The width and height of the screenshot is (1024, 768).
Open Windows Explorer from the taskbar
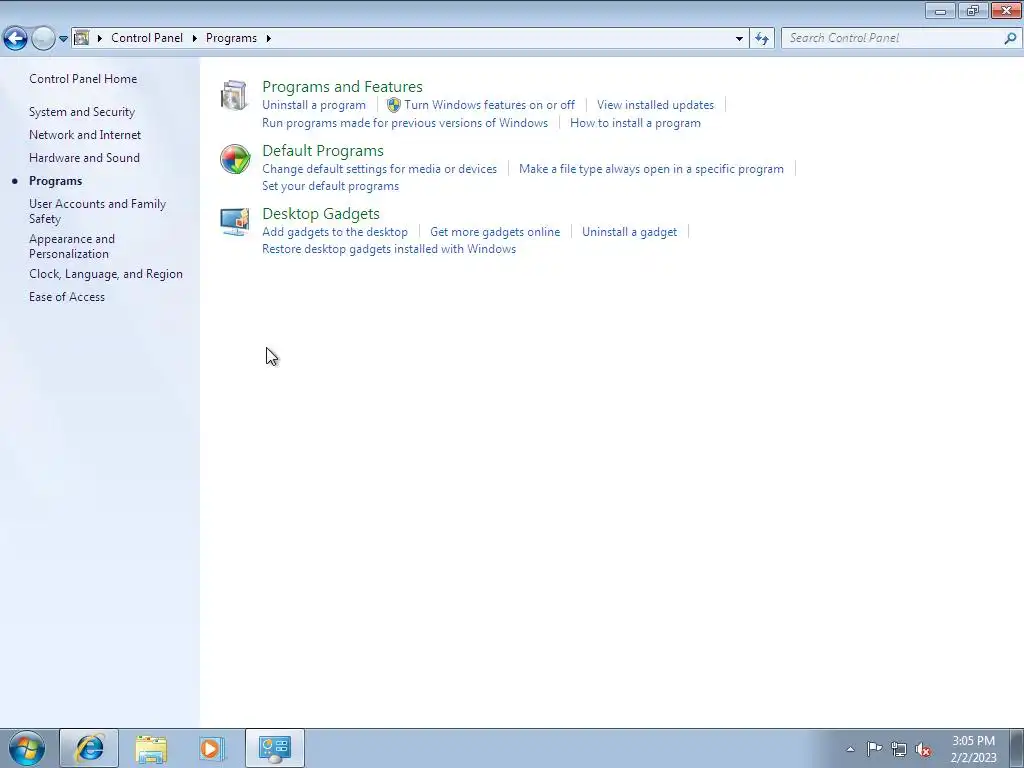pyautogui.click(x=151, y=748)
